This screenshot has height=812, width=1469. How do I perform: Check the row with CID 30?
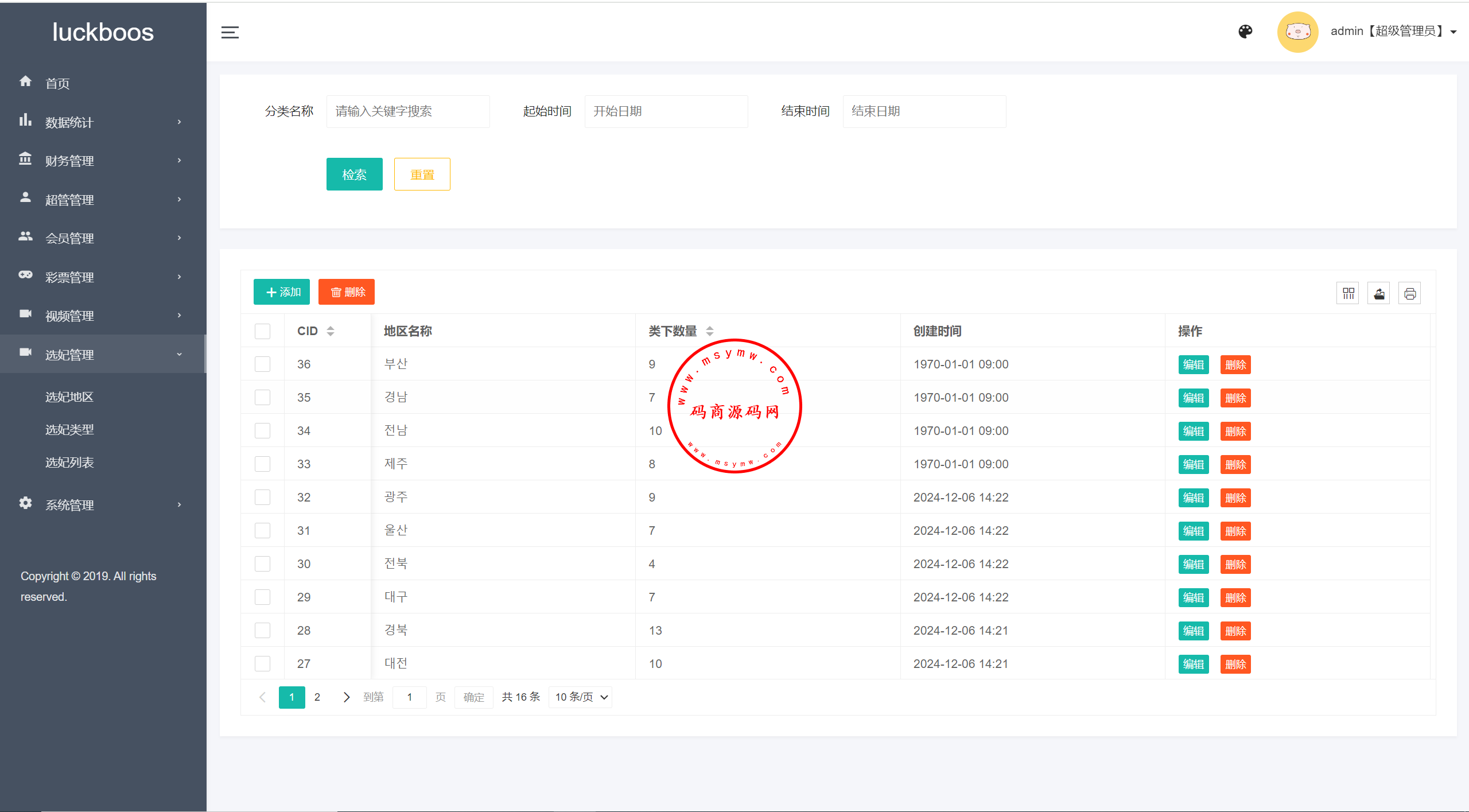point(262,564)
